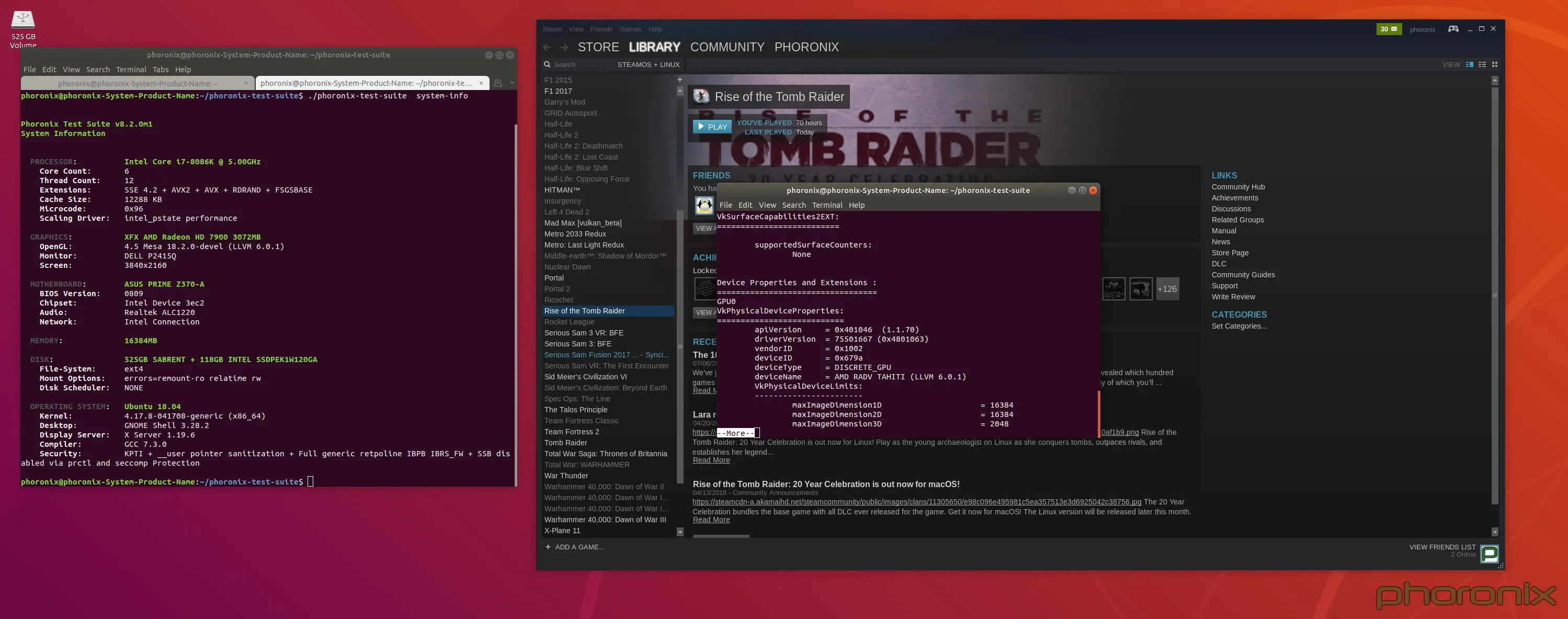Open the Achievements link under Links

(1234, 197)
